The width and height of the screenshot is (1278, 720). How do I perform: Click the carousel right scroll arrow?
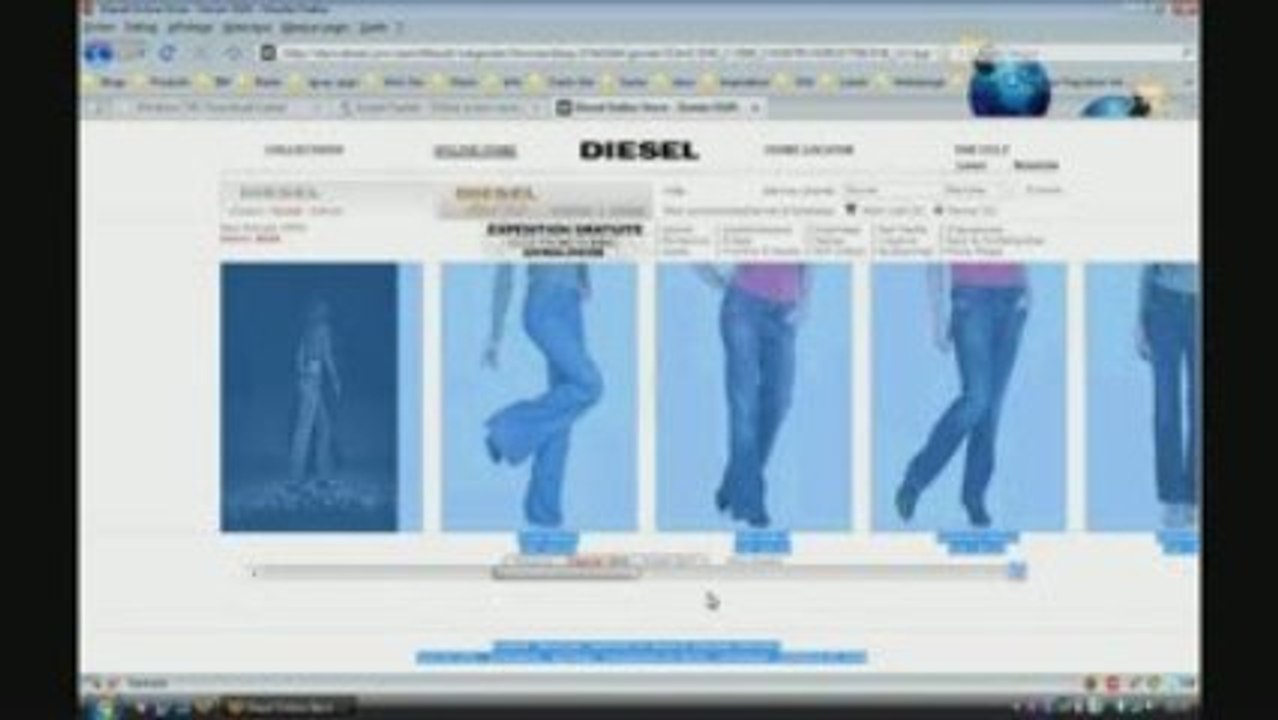tap(1017, 571)
